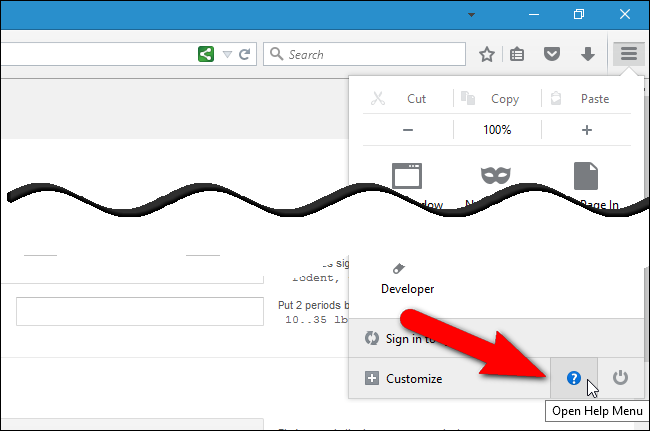Minimize the Firefox window
The width and height of the screenshot is (650, 431).
click(534, 15)
